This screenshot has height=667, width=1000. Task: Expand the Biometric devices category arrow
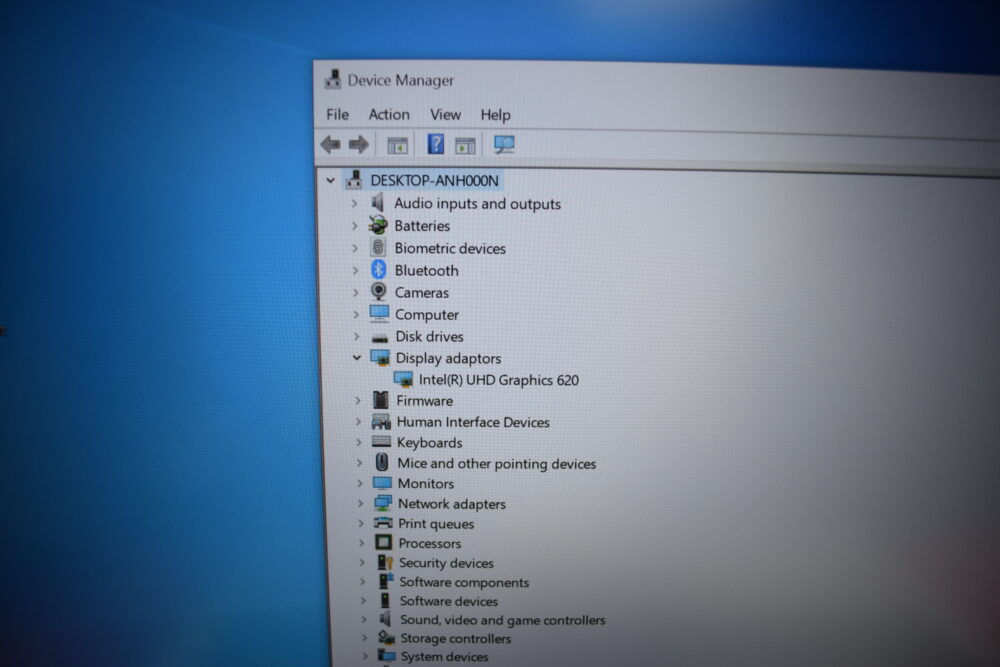coord(355,248)
